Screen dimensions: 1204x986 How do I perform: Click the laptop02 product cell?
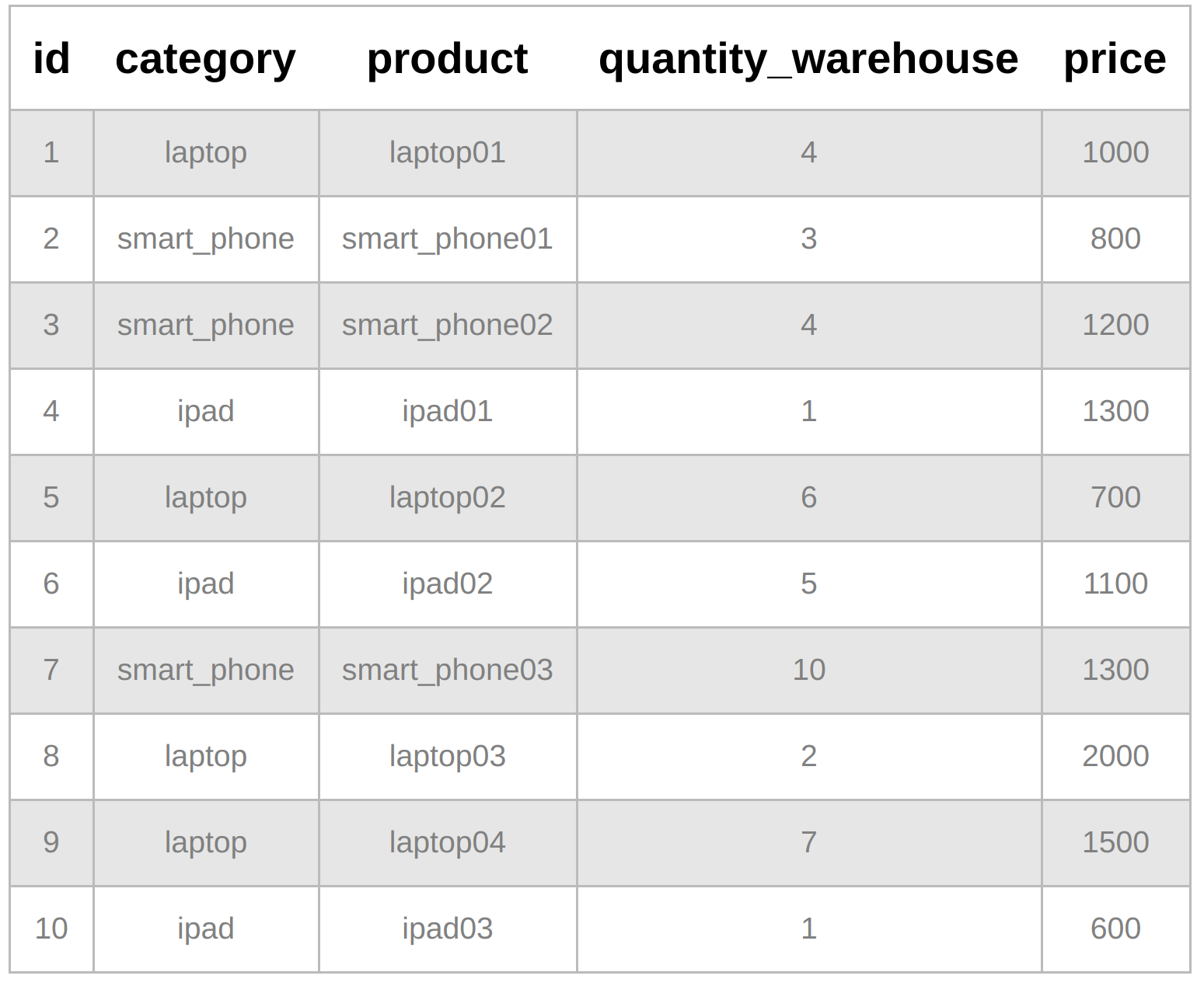(x=447, y=497)
